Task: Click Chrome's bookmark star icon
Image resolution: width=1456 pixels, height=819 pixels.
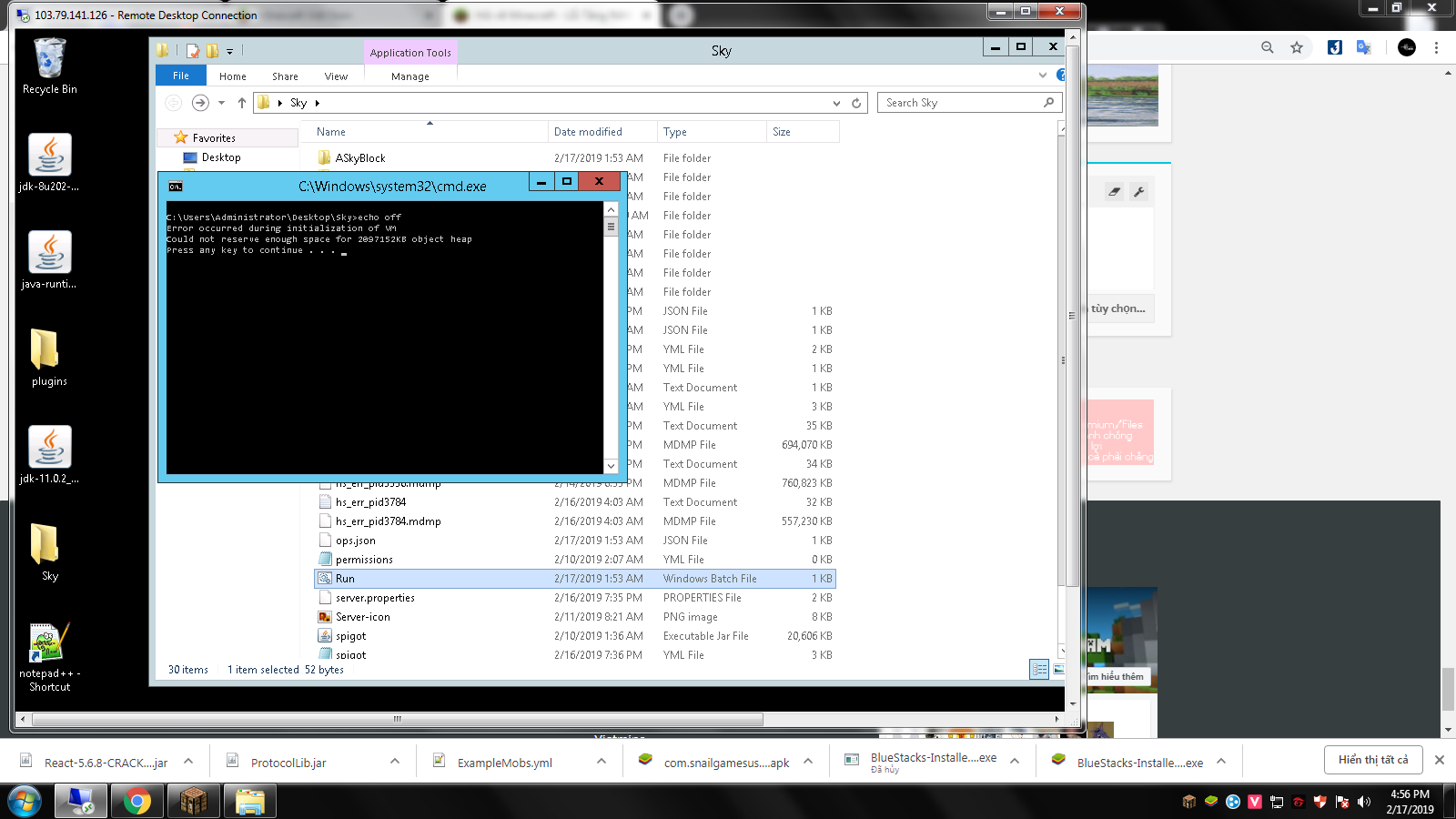Action: (1297, 47)
